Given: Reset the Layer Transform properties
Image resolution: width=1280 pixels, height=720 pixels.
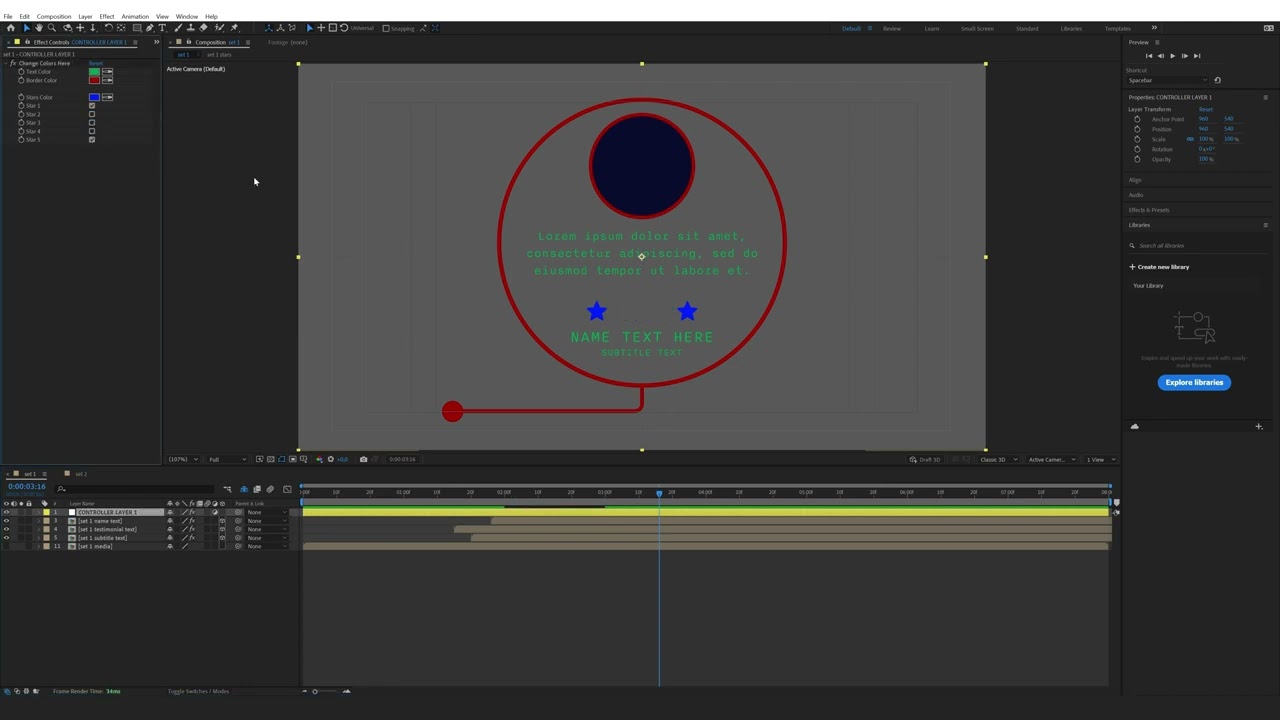Looking at the screenshot, I should pyautogui.click(x=1206, y=109).
